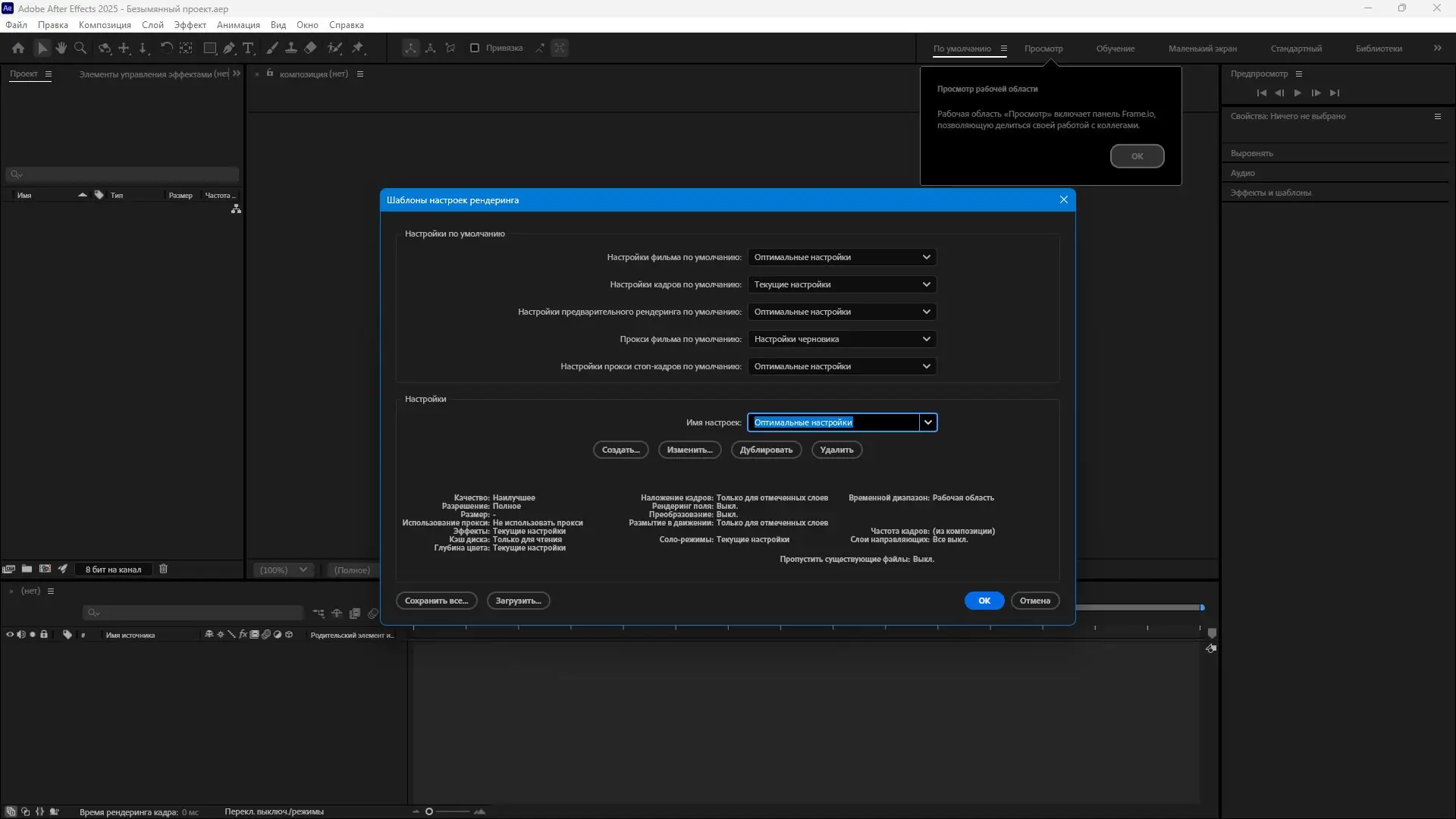Select the Puppet Pin tool
The width and height of the screenshot is (1456, 819).
coord(358,48)
